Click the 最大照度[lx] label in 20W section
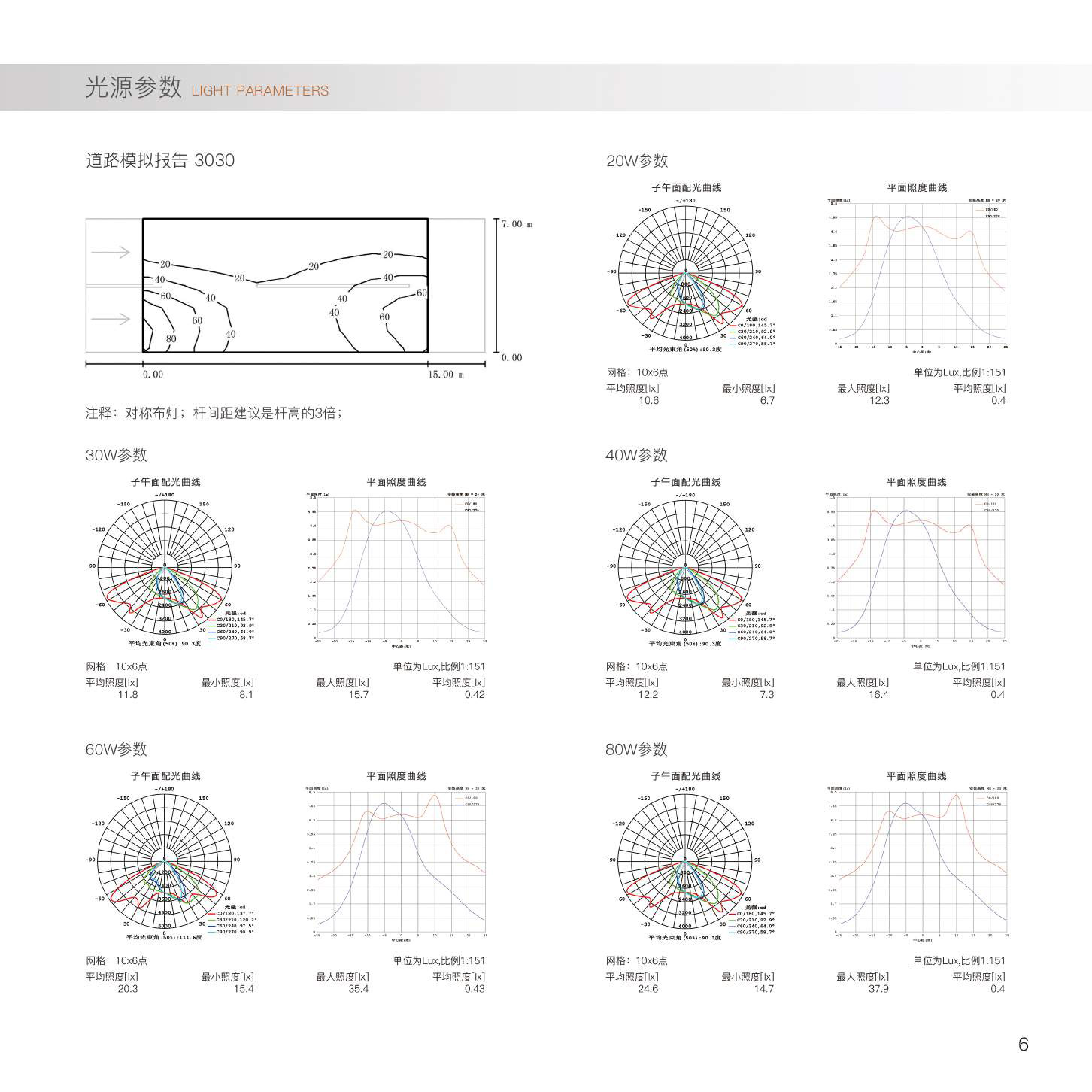1092x1092 pixels. 863,389
